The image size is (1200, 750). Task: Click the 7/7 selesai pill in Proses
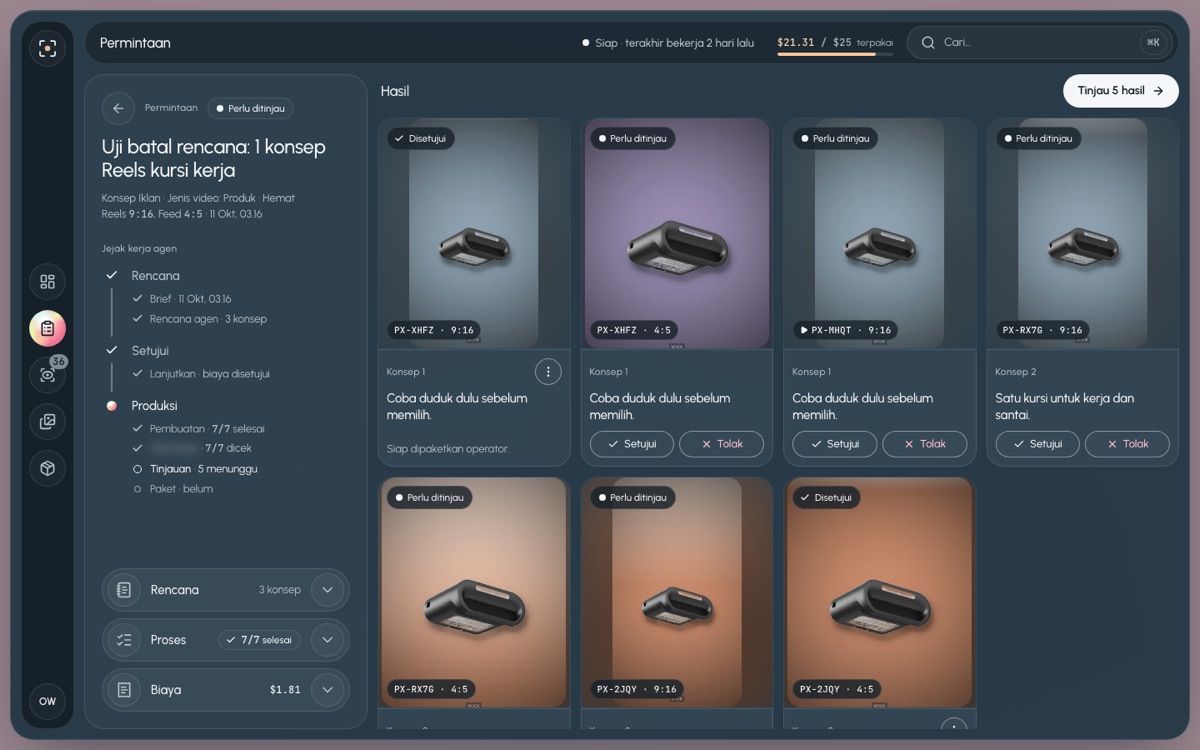tap(260, 640)
